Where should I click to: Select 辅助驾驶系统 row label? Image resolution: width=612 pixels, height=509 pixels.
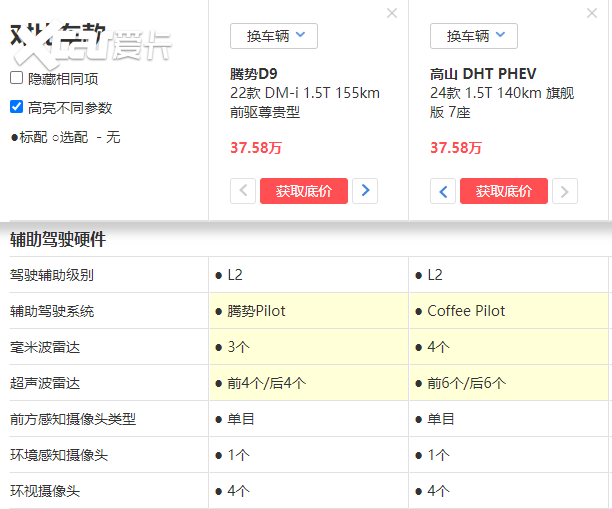(x=52, y=311)
